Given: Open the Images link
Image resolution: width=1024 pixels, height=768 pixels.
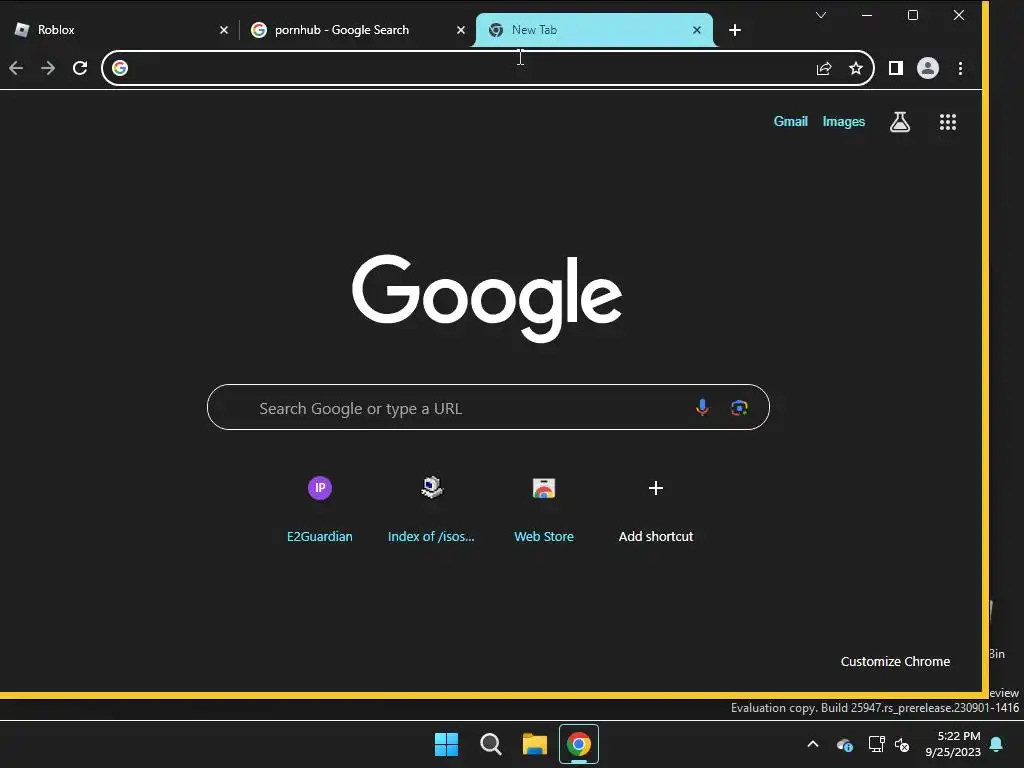Looking at the screenshot, I should (843, 121).
